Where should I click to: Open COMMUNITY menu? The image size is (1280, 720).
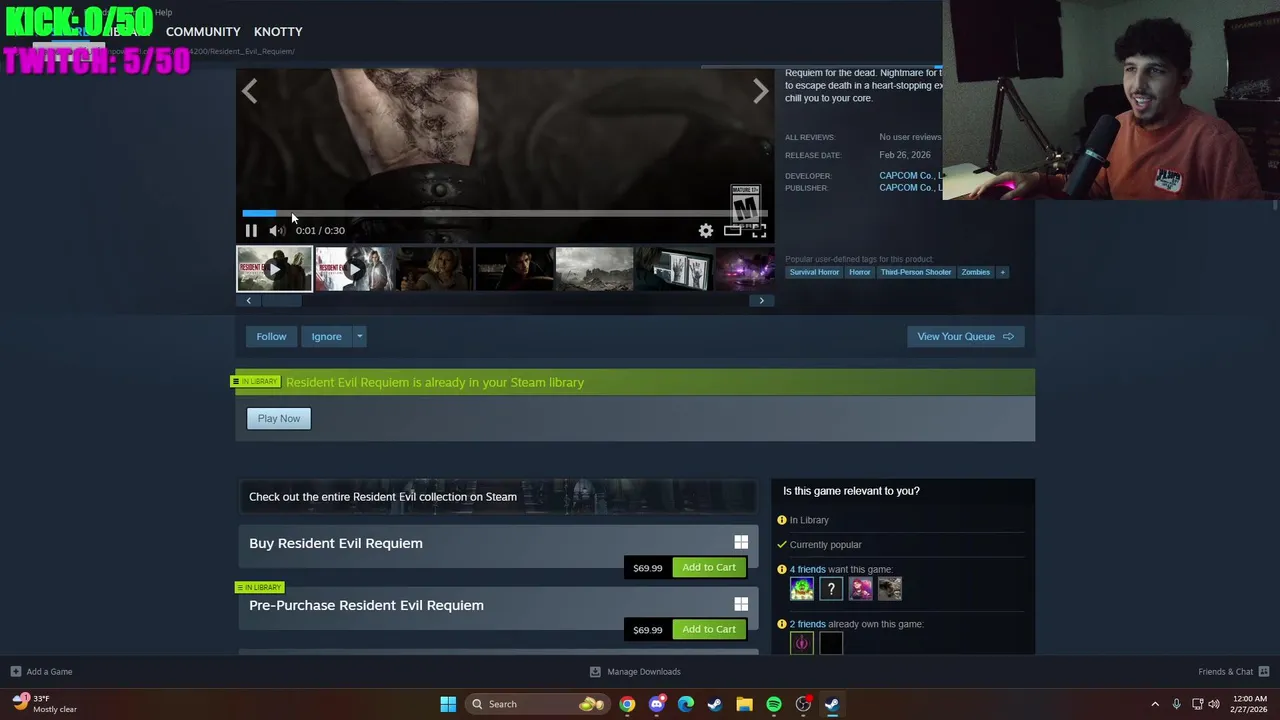203,32
